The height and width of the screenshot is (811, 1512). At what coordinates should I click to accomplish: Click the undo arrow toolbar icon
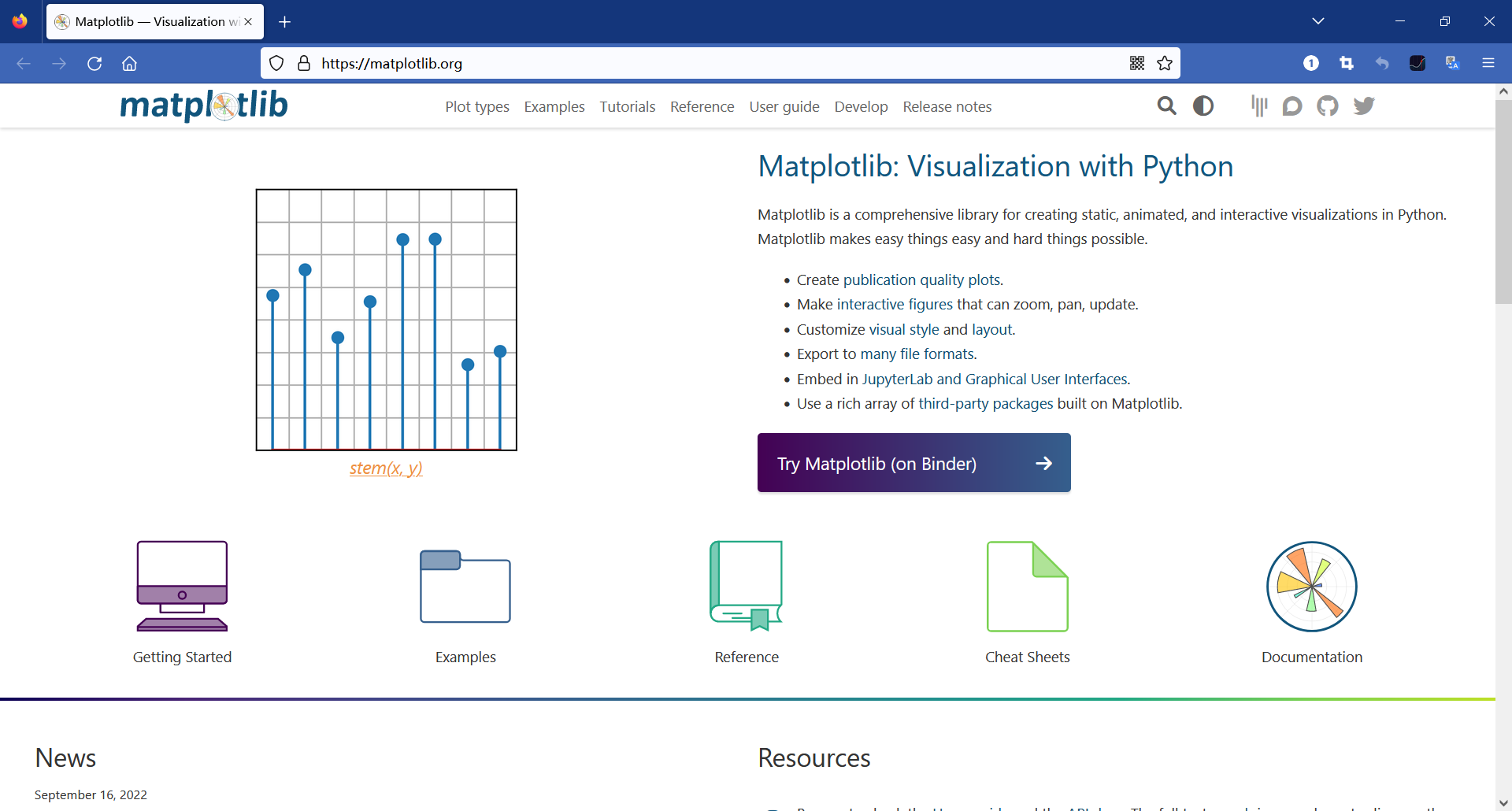tap(1382, 64)
